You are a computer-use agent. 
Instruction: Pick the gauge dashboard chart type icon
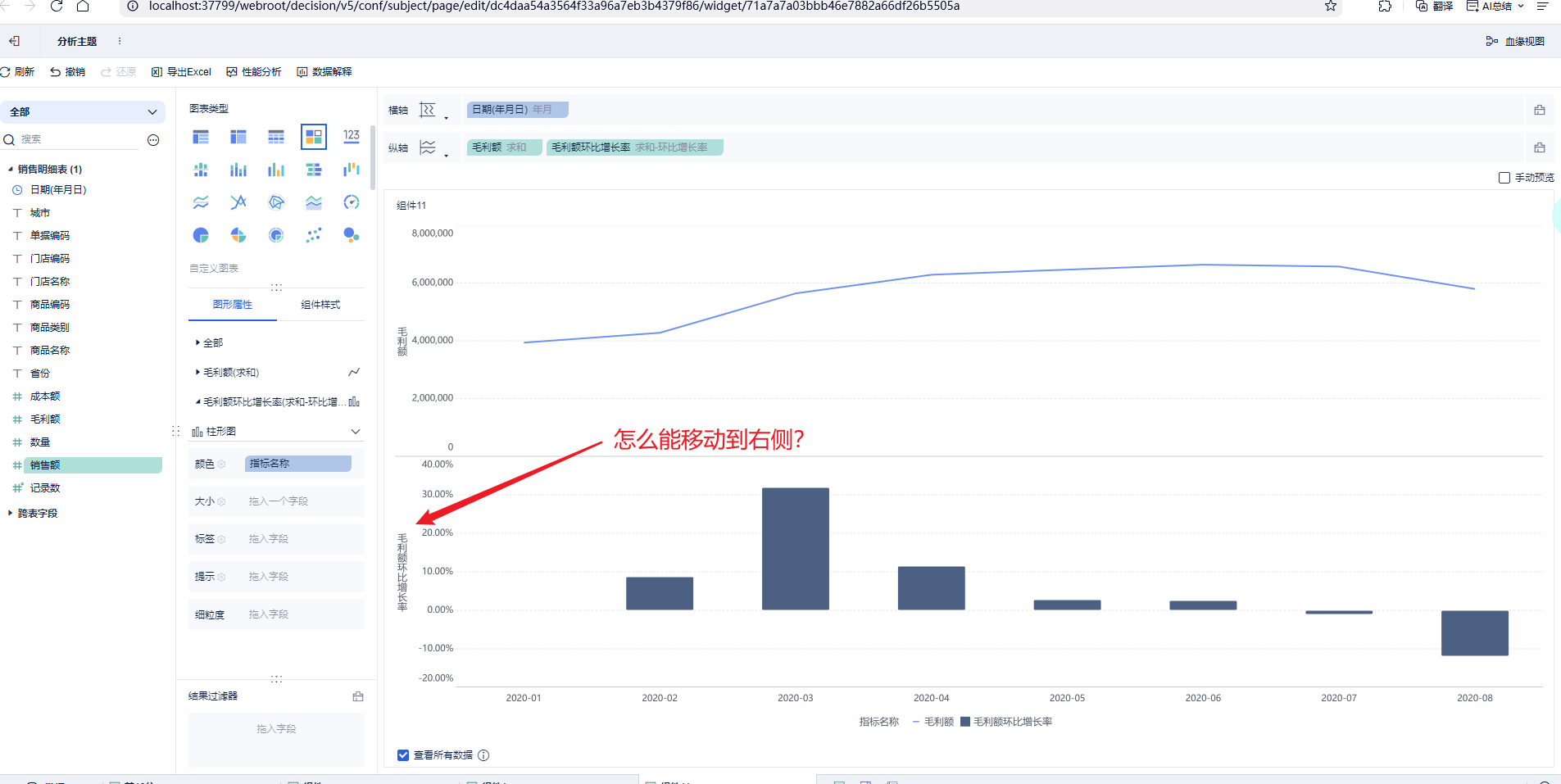(352, 202)
